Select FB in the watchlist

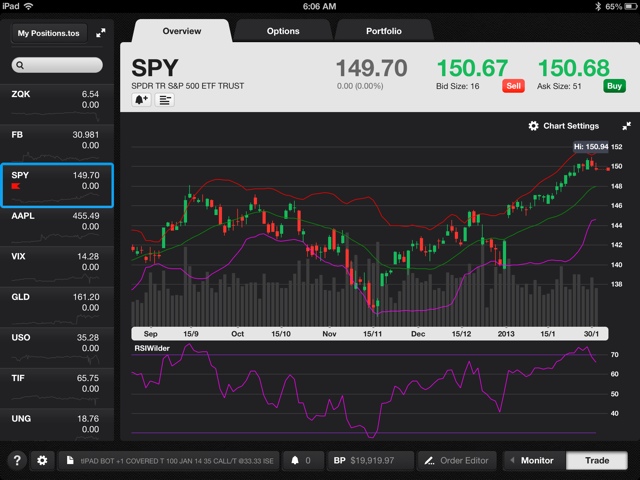(x=57, y=144)
